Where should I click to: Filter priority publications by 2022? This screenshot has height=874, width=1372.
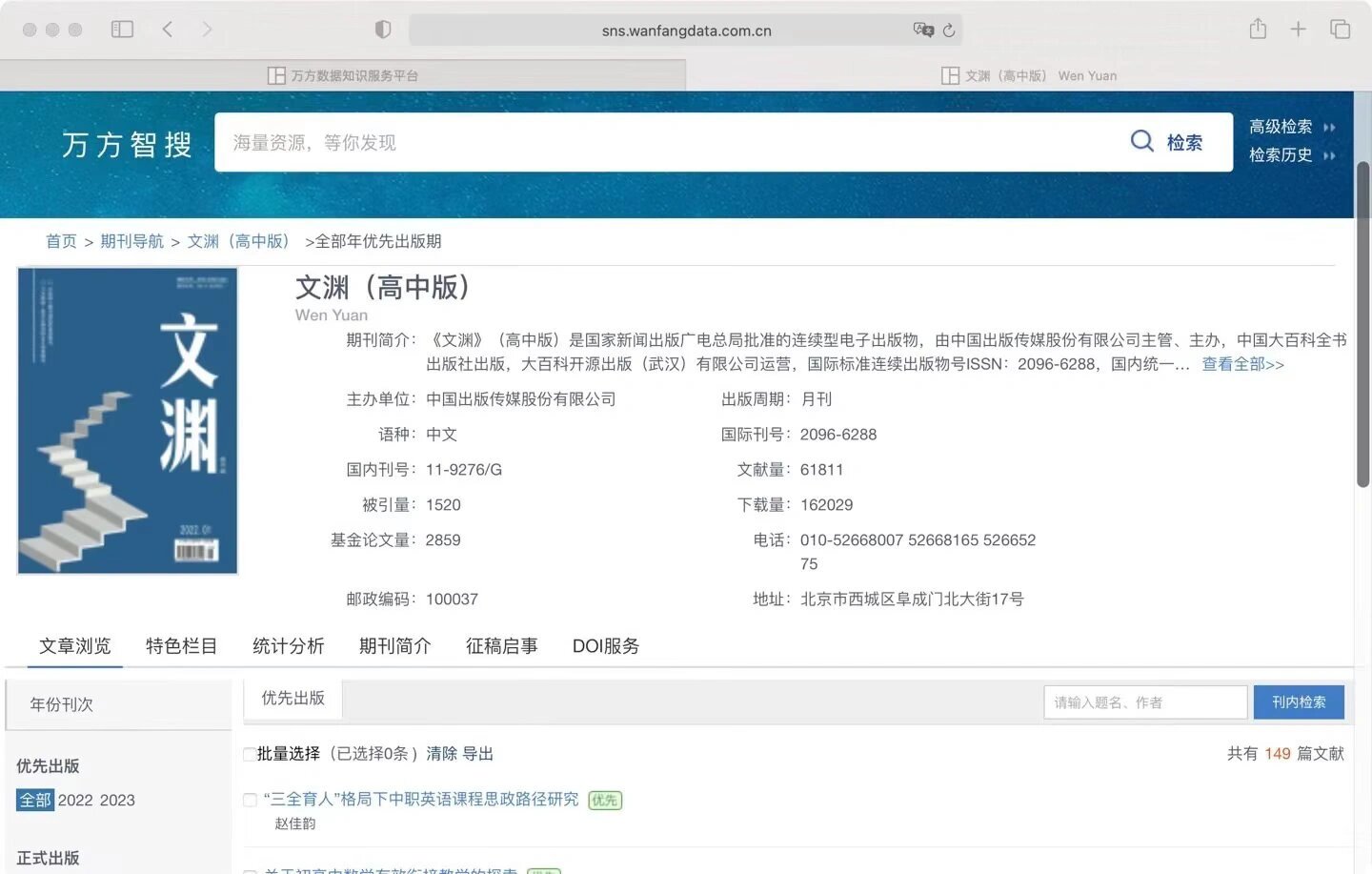(x=75, y=801)
